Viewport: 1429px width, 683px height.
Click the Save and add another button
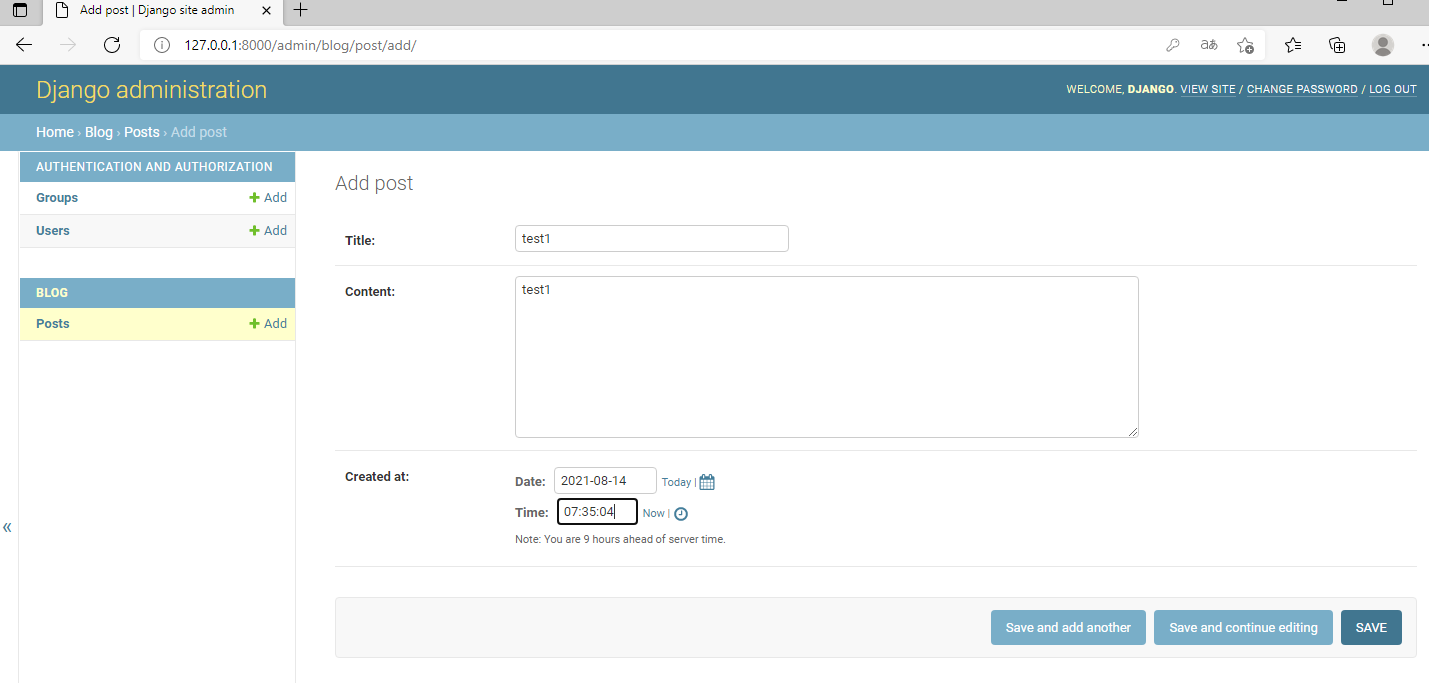(x=1068, y=628)
